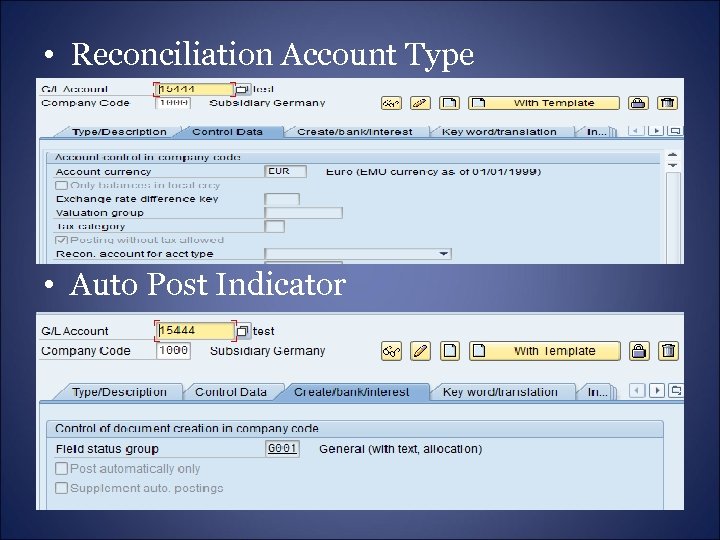Toggle Posting without tax allowed checkbox
Screen dimensions: 720x540
61,240
